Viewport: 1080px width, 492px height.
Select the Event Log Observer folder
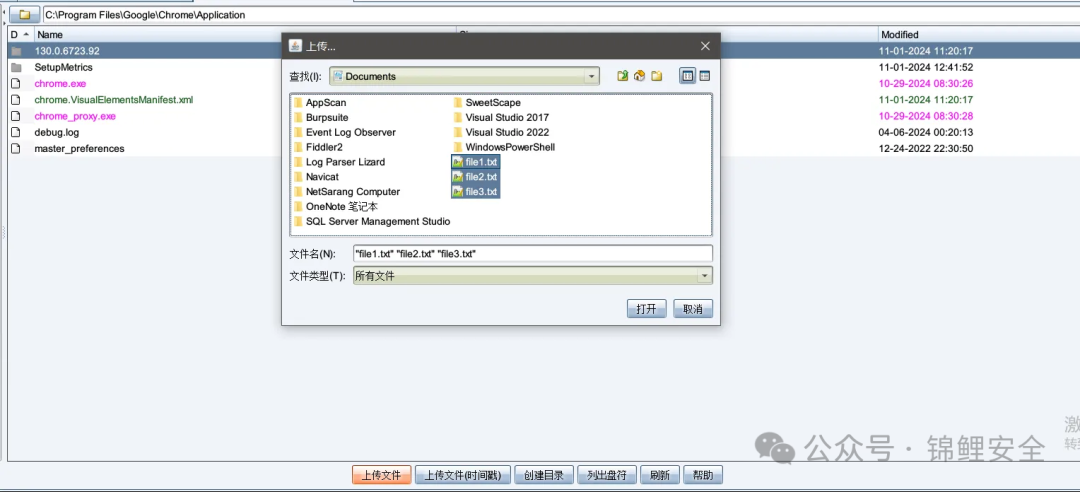pos(344,132)
